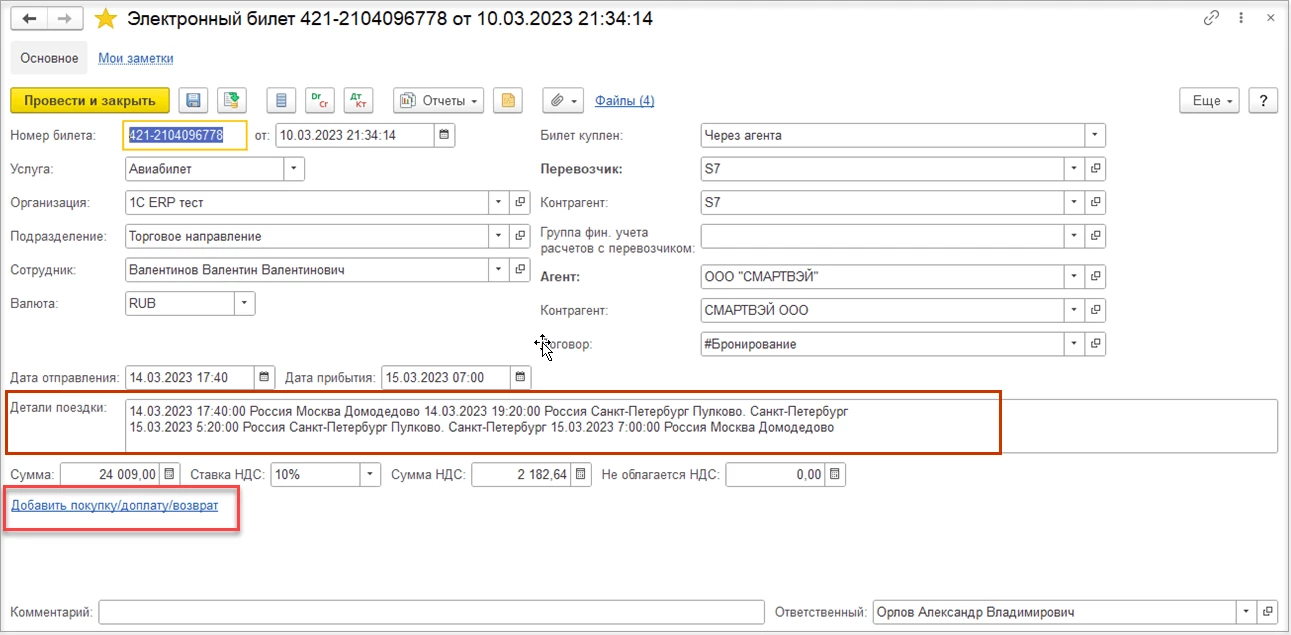Expand the Перевозчик dropdown list

click(x=1075, y=169)
